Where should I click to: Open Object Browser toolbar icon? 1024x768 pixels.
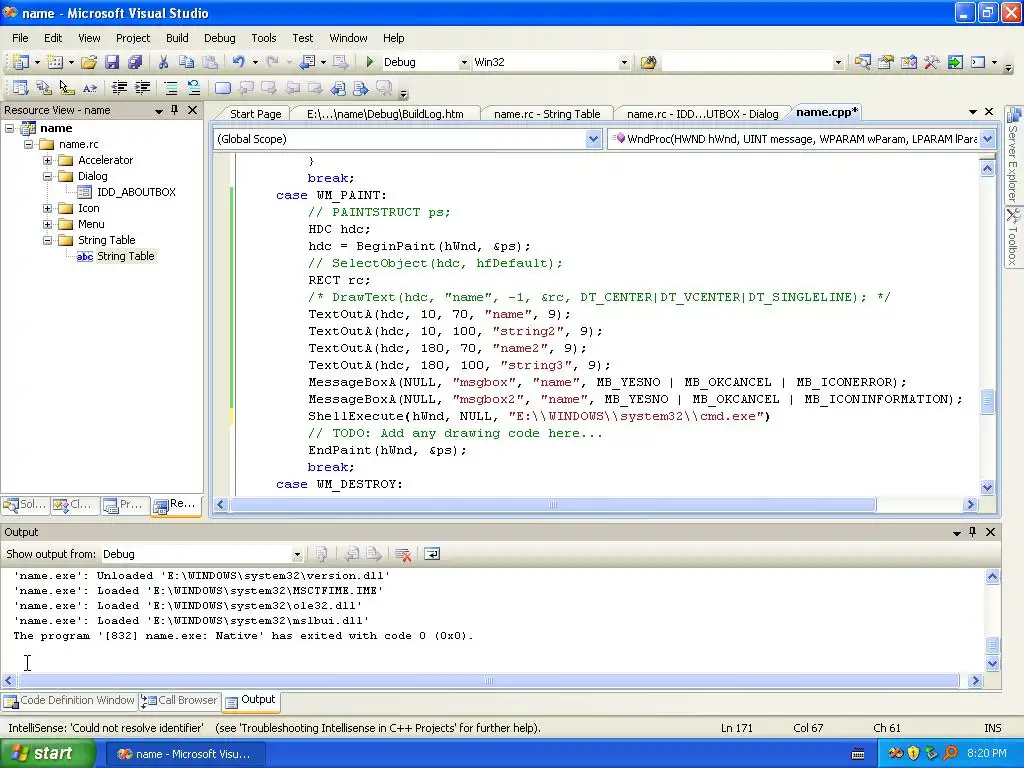(x=908, y=62)
